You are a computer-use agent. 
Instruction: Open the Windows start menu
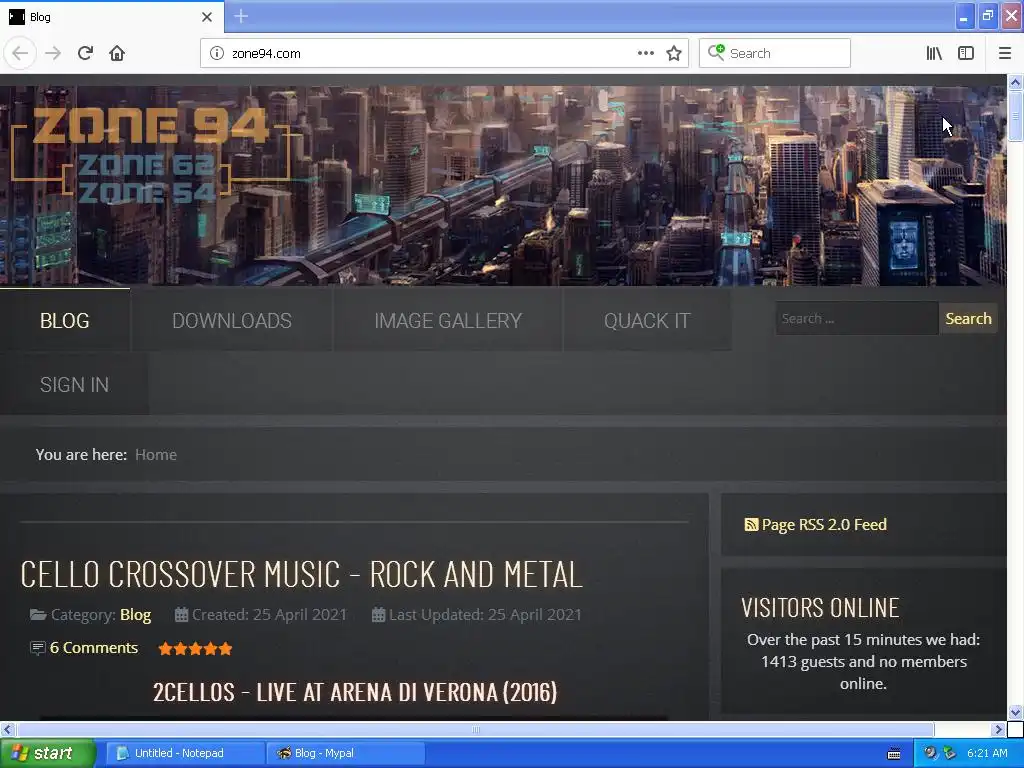point(47,753)
